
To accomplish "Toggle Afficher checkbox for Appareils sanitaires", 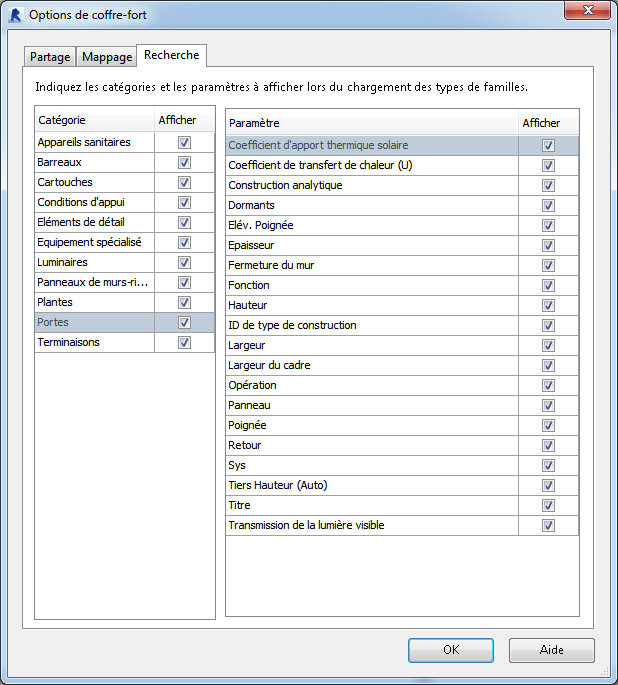I will 184,143.
